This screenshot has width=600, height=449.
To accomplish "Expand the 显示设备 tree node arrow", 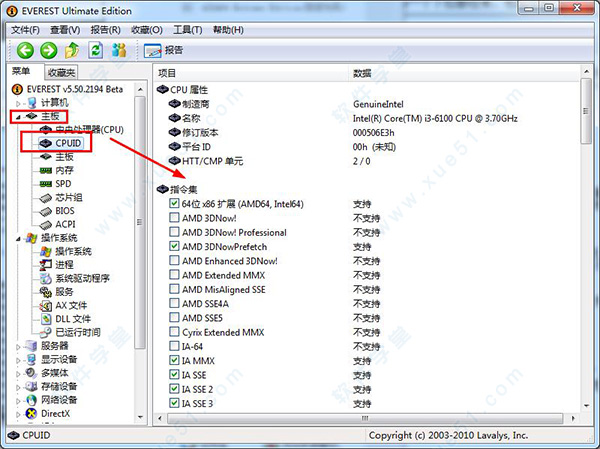I will 18,360.
